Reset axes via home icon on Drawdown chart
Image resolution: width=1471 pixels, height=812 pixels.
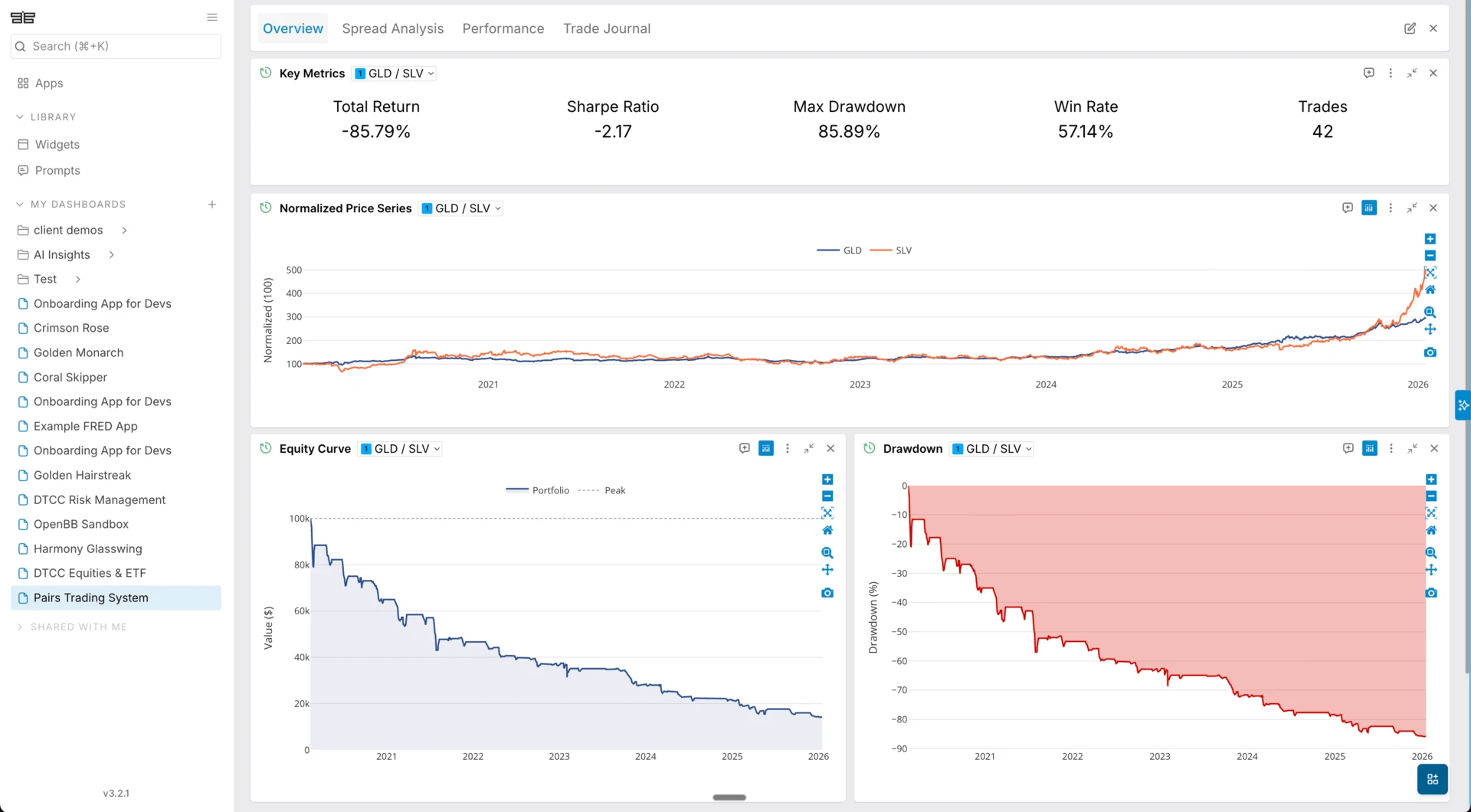tap(1431, 530)
